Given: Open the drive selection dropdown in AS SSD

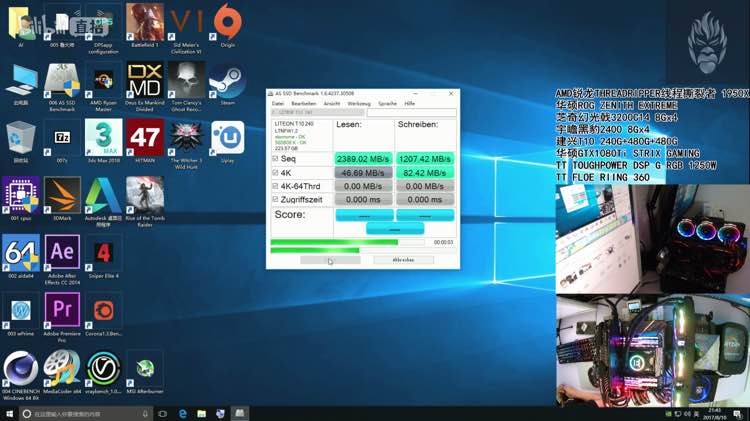Looking at the screenshot, I should point(318,113).
